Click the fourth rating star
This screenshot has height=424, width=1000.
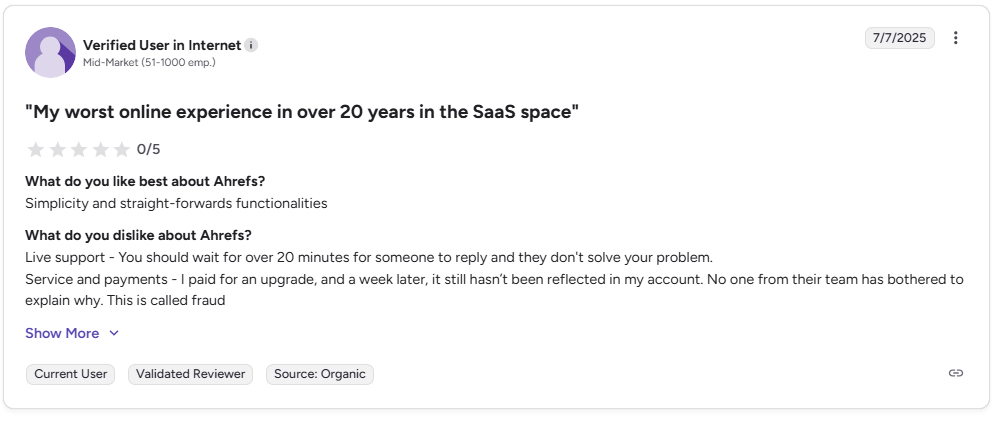[x=100, y=149]
